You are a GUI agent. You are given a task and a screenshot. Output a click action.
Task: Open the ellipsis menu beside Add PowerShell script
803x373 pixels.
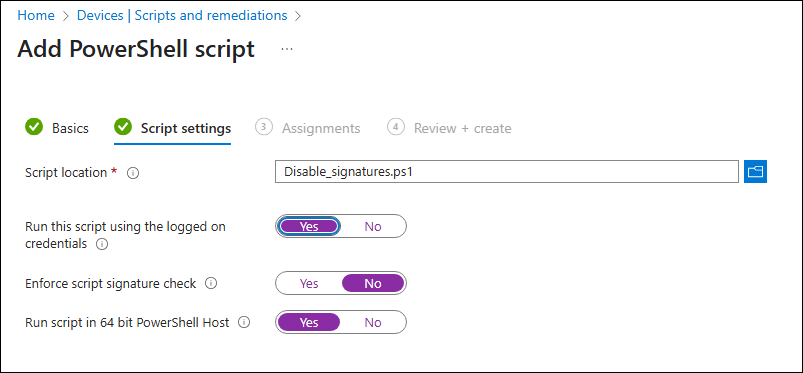287,49
